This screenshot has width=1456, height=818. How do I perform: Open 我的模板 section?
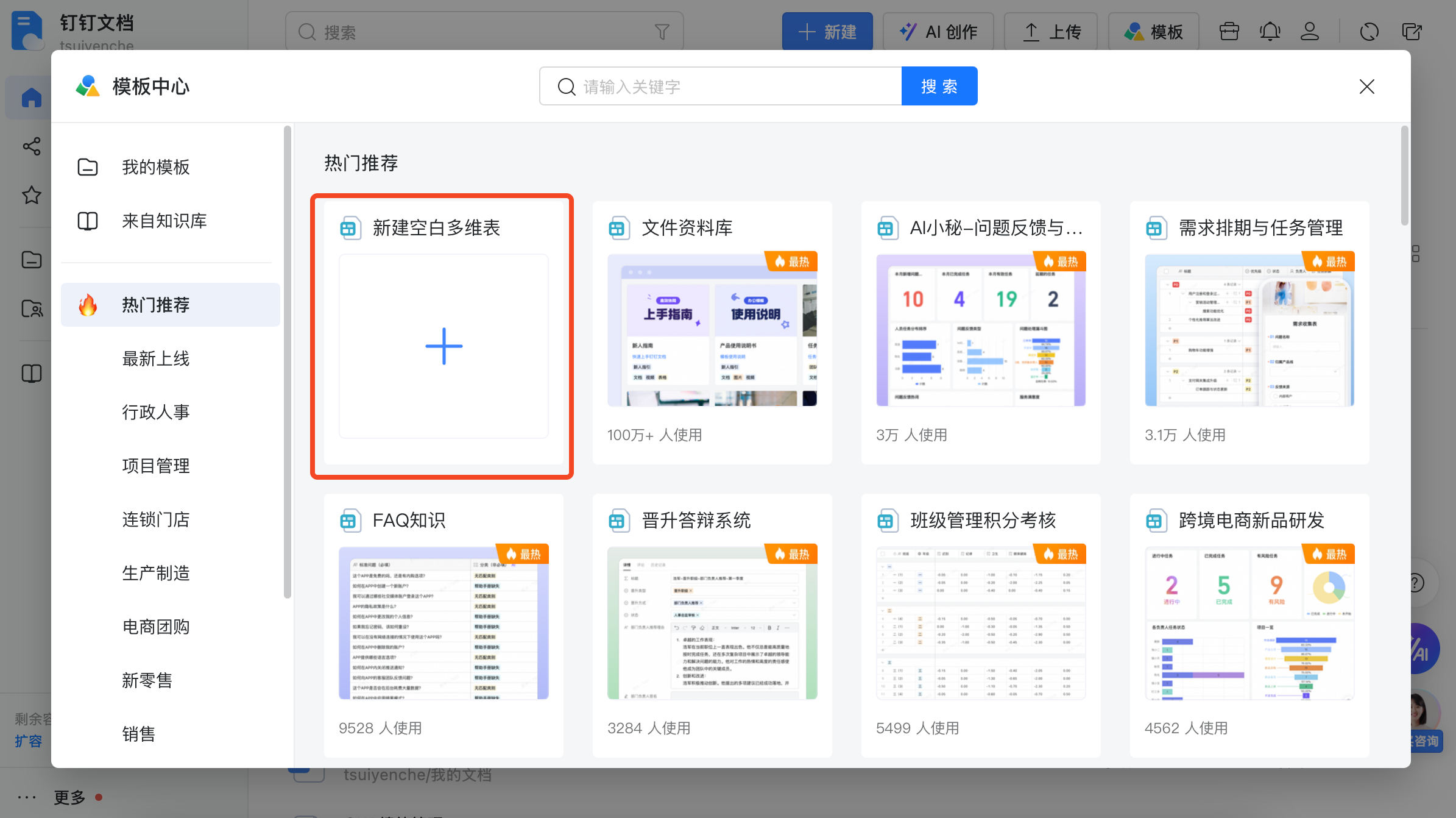click(x=155, y=166)
